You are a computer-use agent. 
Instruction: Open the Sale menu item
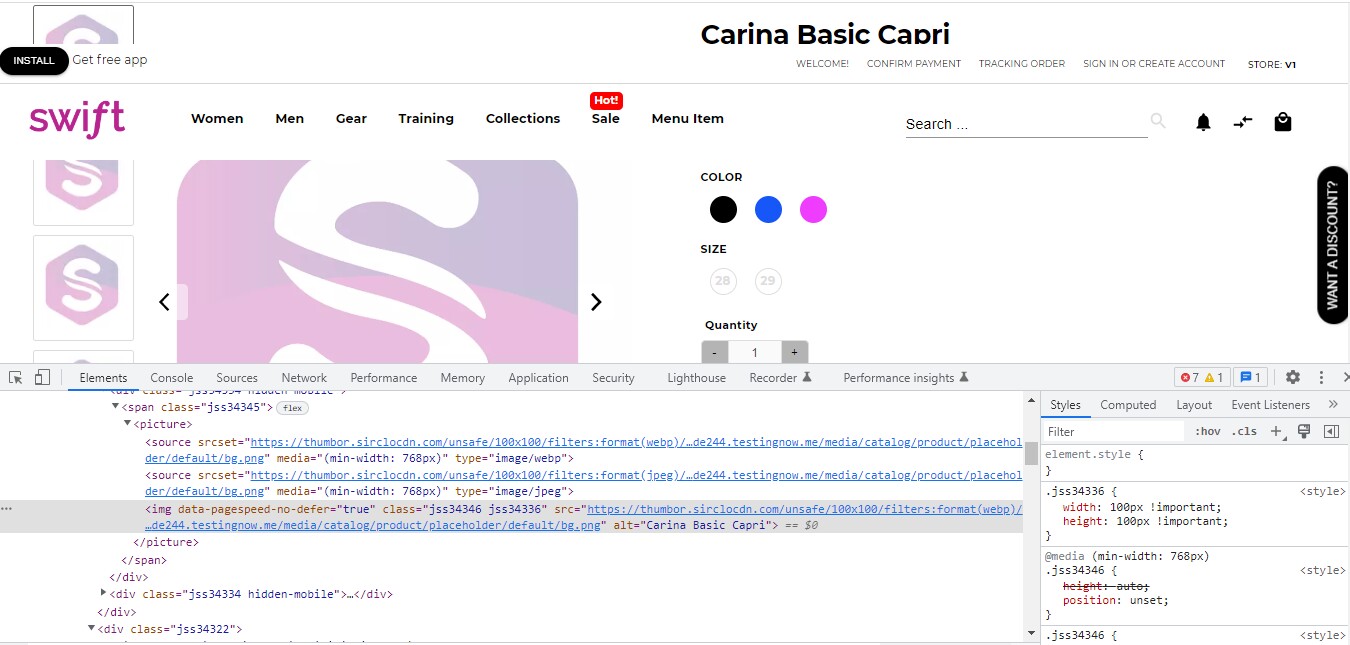coord(606,118)
